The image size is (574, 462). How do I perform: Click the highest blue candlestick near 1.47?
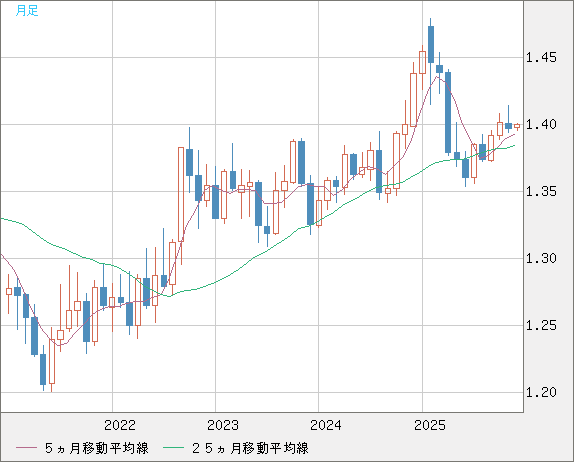[x=431, y=44]
